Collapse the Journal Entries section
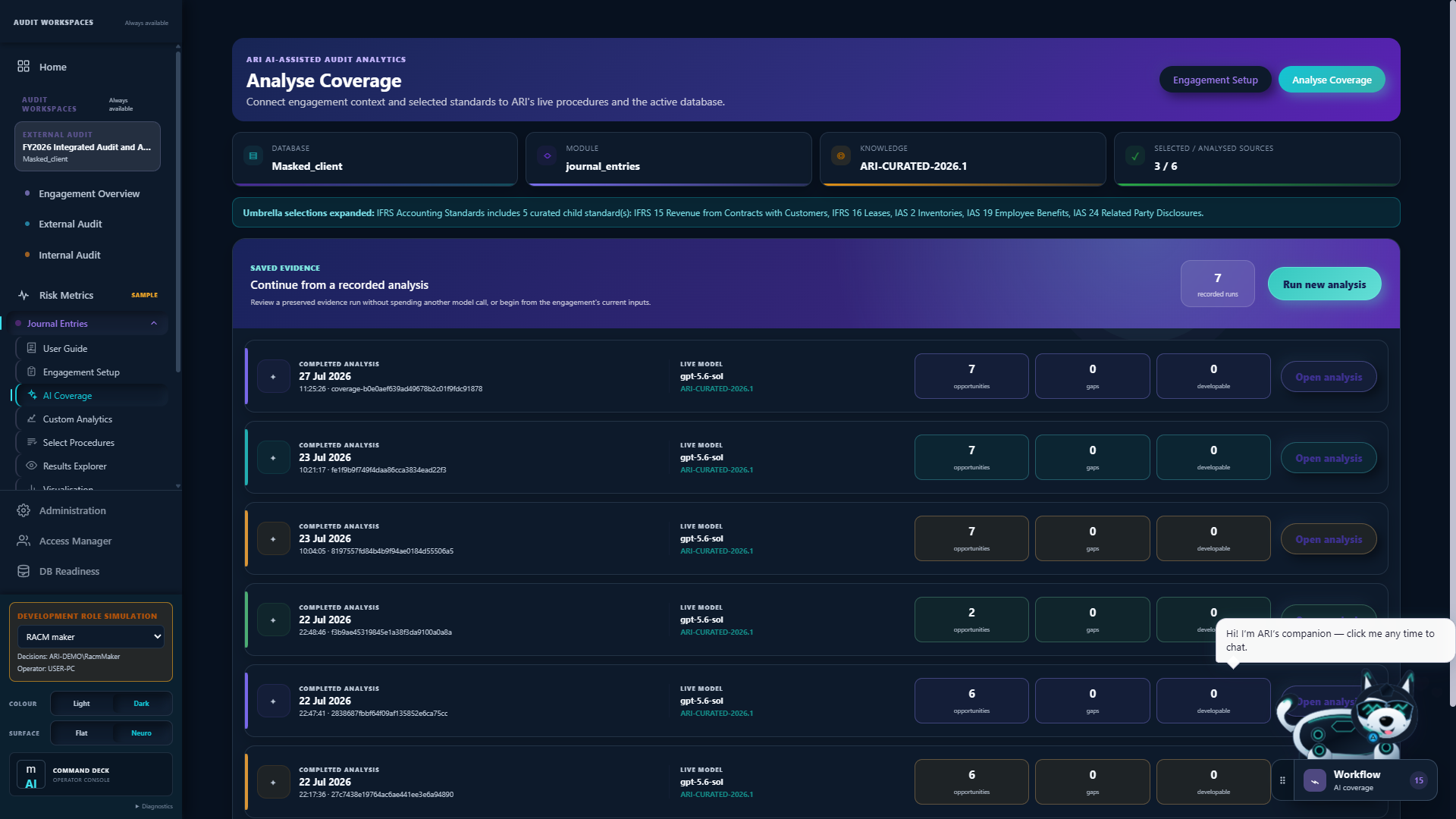Image resolution: width=1456 pixels, height=819 pixels. point(154,323)
